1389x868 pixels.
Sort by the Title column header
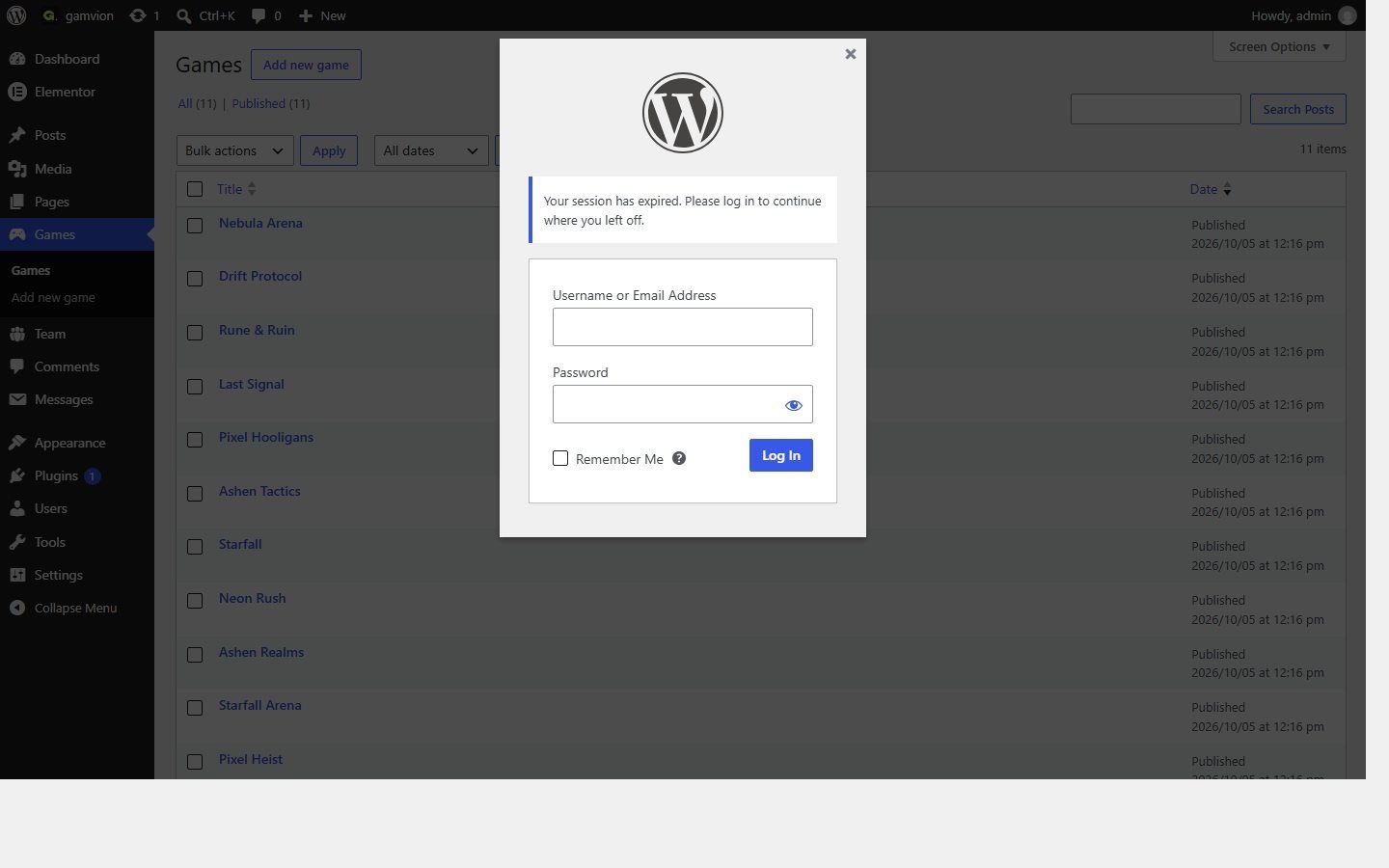coord(236,189)
